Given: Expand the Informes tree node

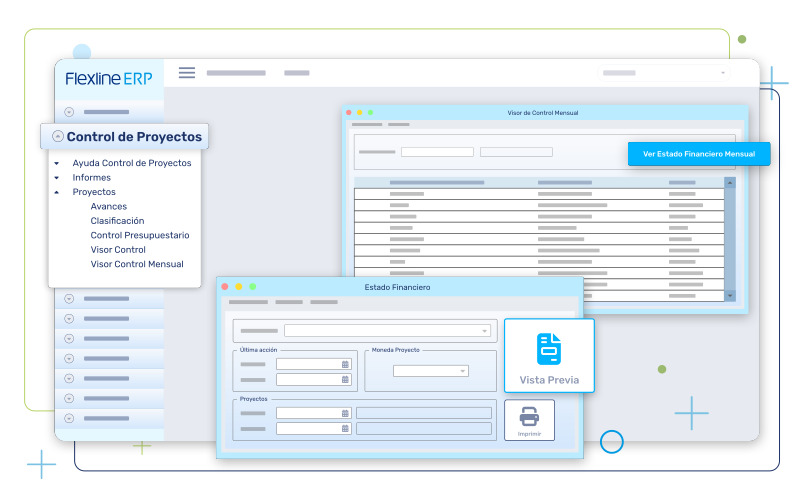Looking at the screenshot, I should pyautogui.click(x=57, y=177).
